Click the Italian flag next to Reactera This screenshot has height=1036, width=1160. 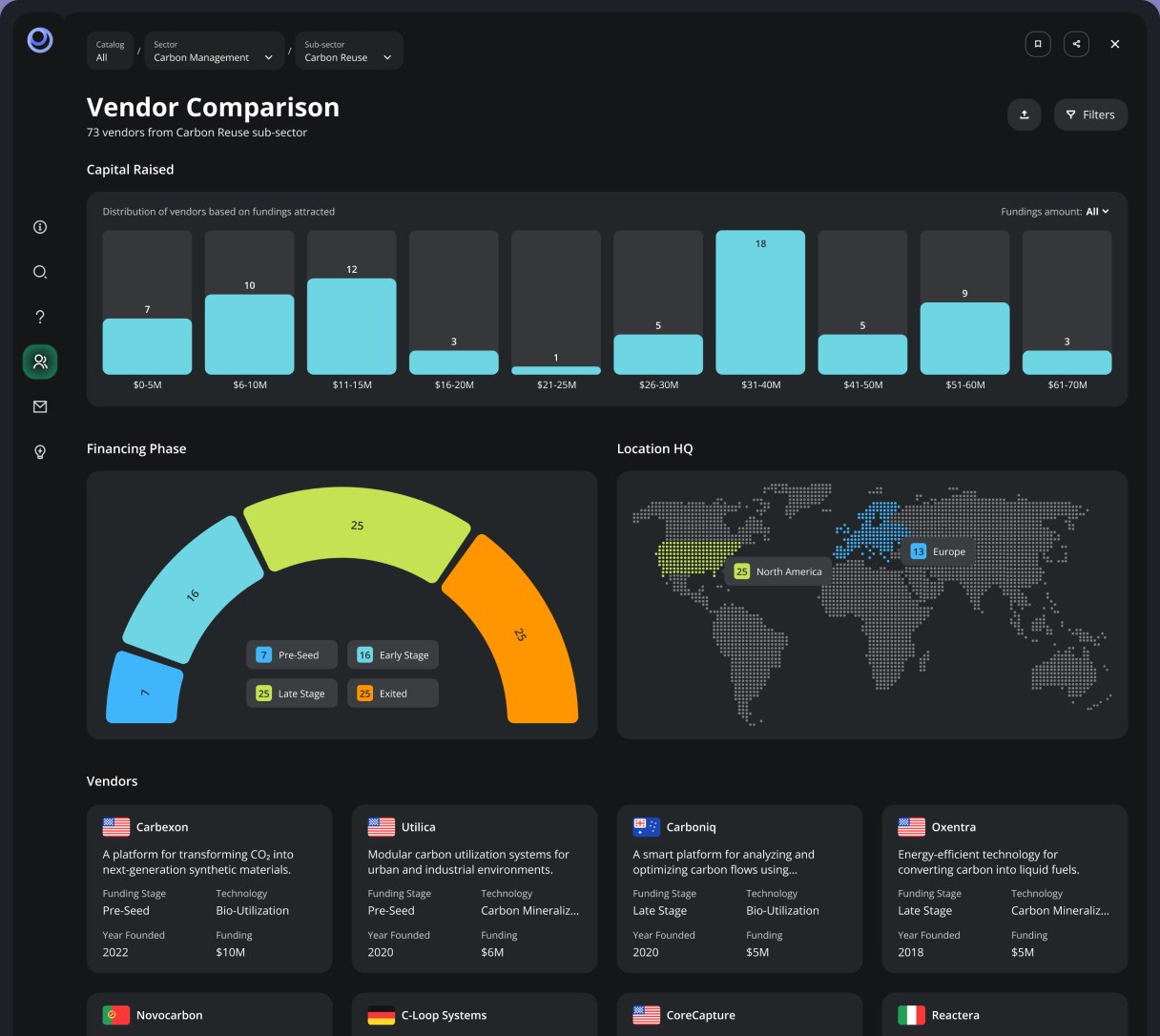click(x=912, y=1015)
